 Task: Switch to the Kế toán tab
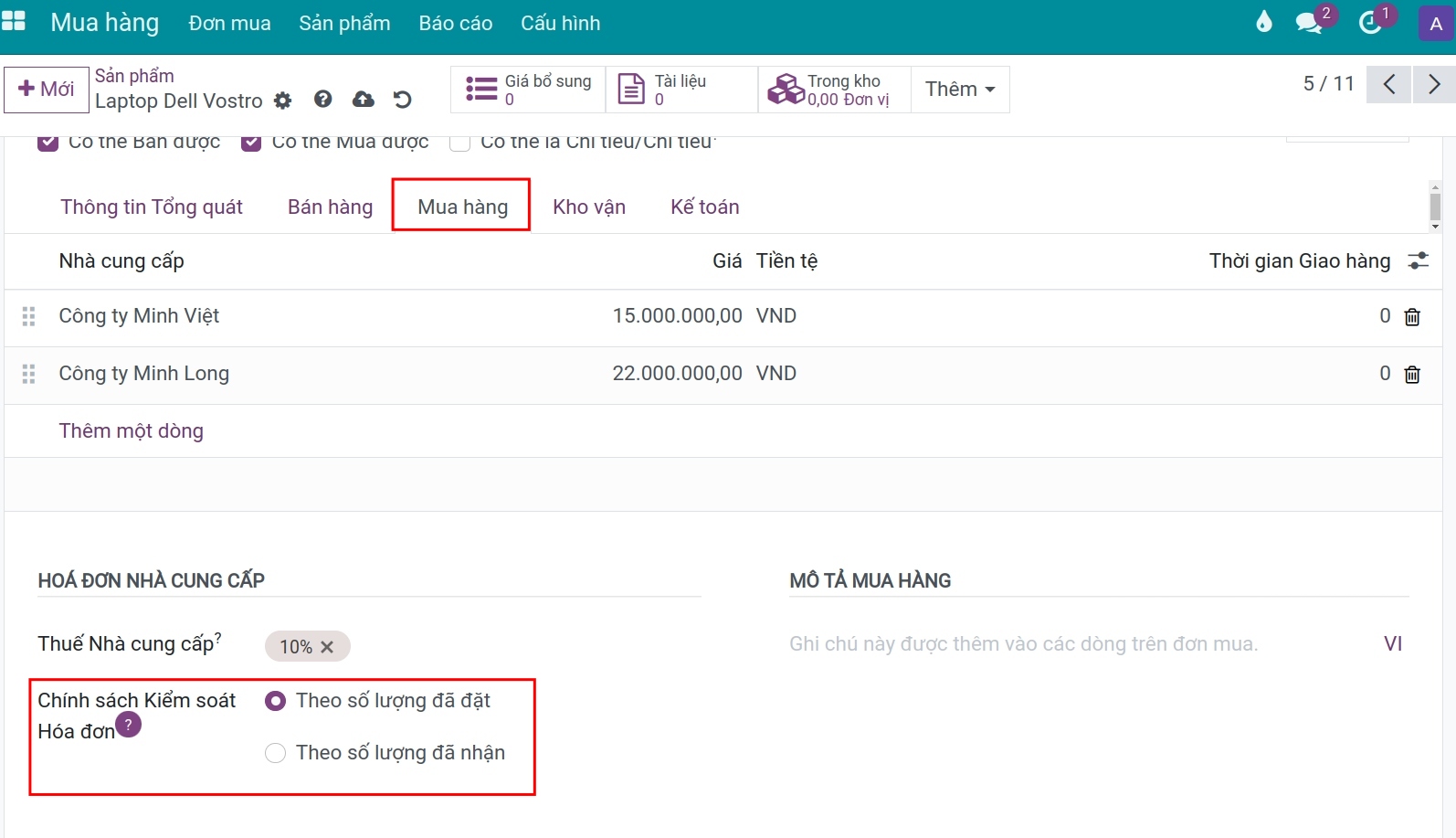point(705,207)
